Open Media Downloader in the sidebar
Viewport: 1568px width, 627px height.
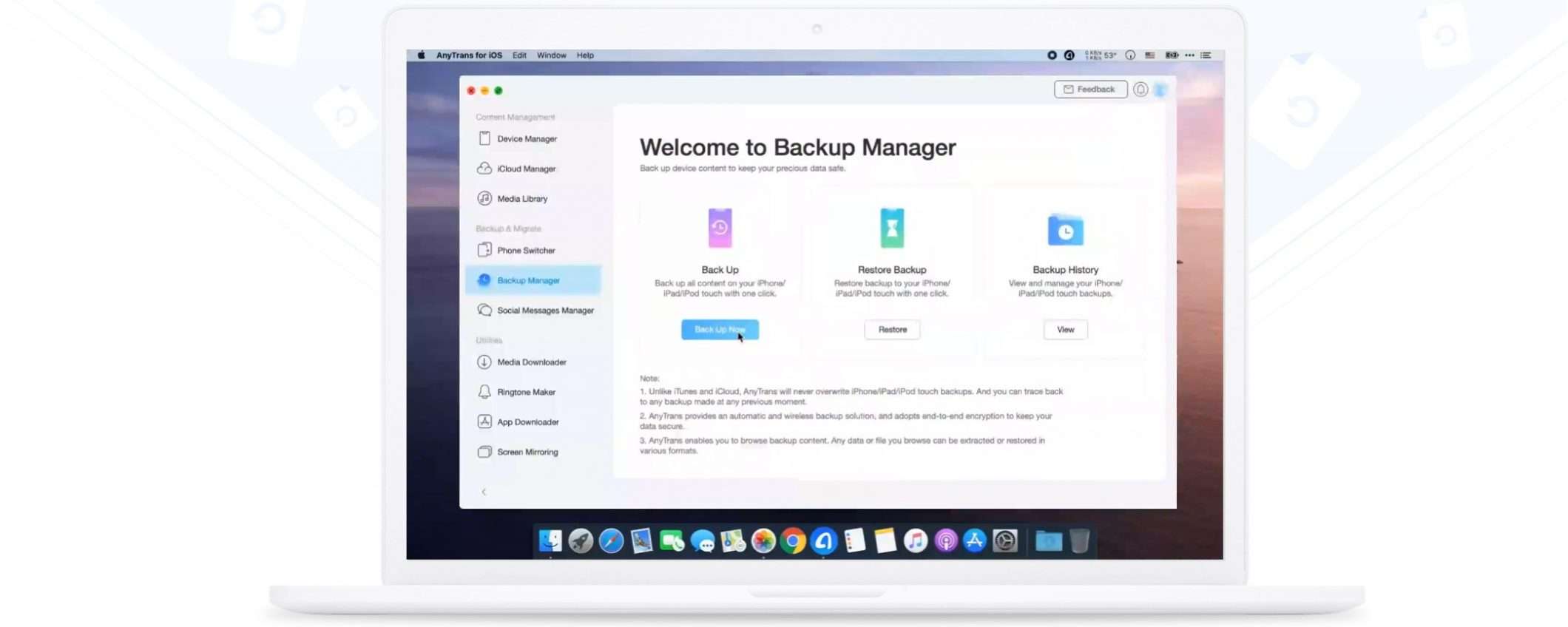point(534,362)
